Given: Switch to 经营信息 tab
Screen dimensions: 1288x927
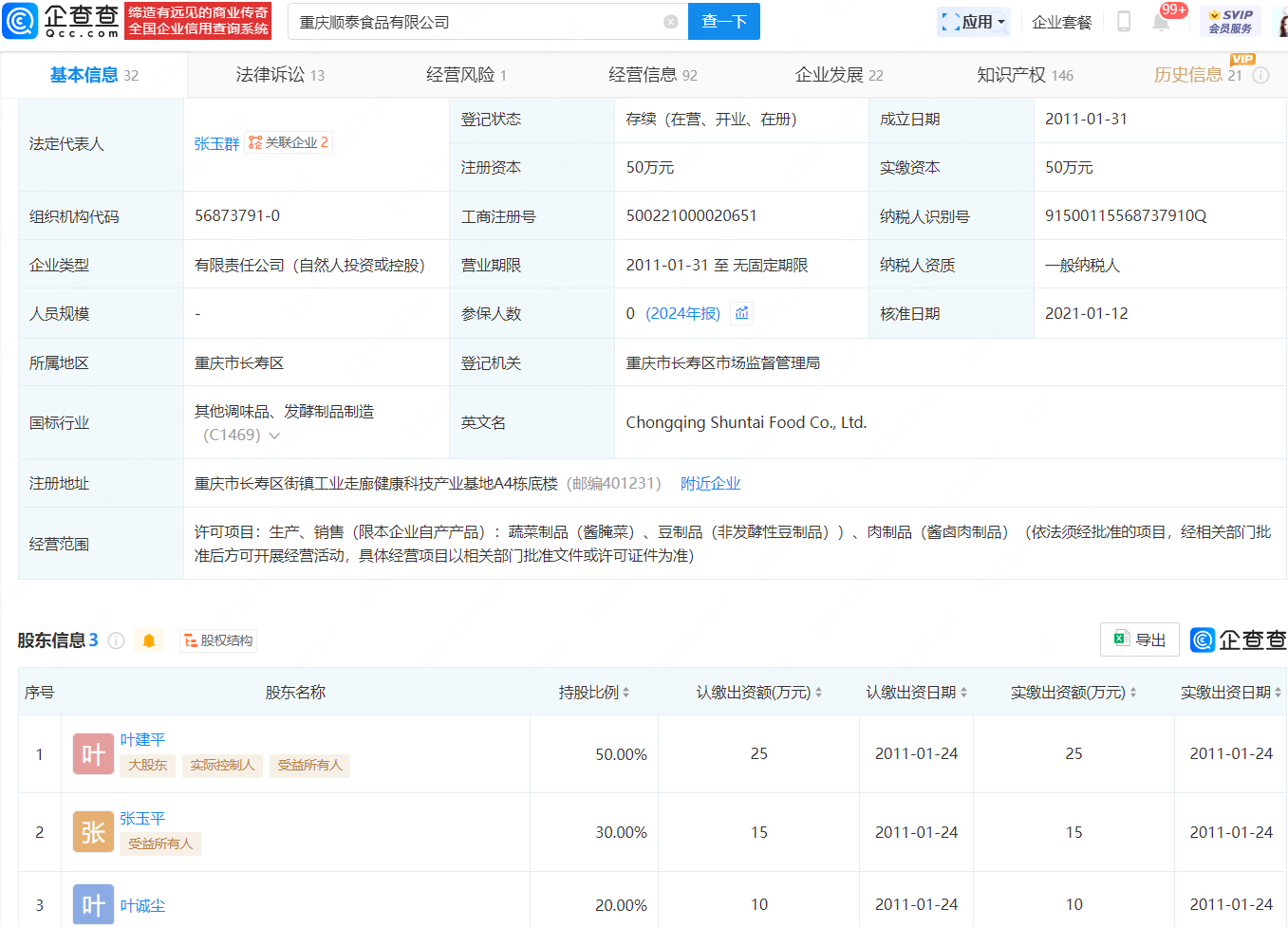Looking at the screenshot, I should coord(653,75).
